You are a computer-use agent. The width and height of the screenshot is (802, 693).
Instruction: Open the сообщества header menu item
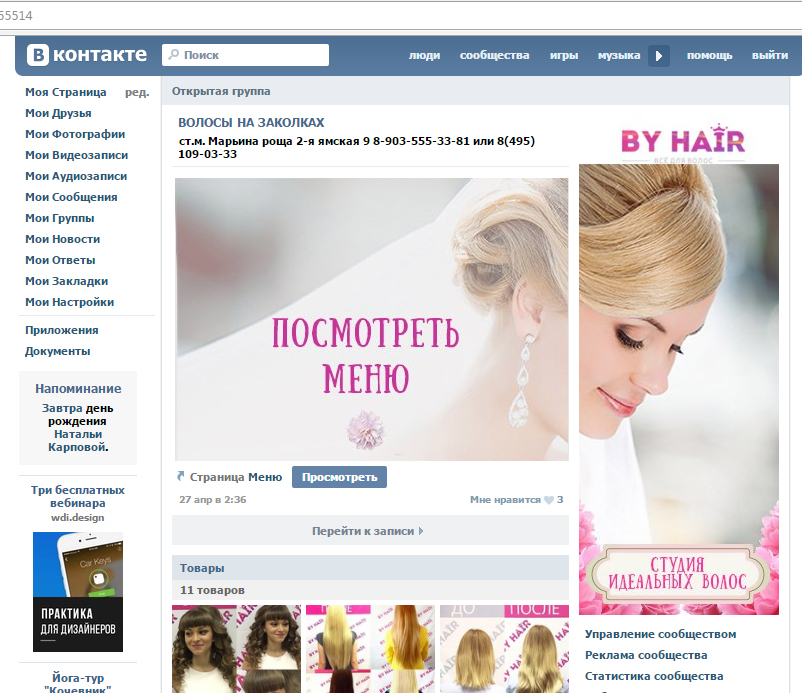tap(494, 56)
